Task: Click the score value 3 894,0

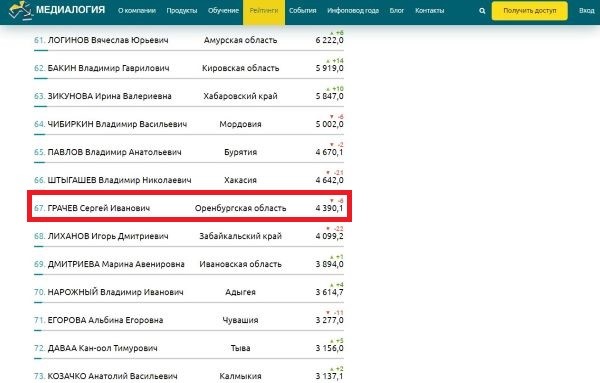Action: (329, 264)
